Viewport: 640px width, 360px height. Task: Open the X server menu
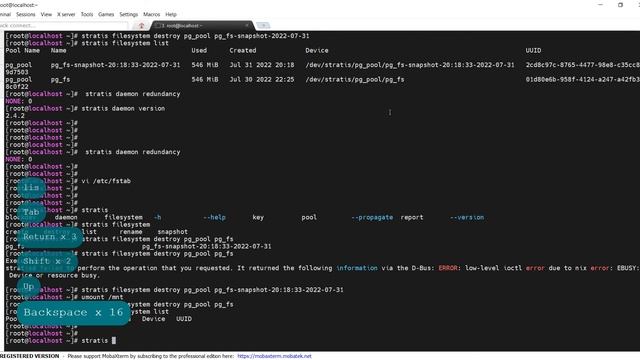(66, 14)
